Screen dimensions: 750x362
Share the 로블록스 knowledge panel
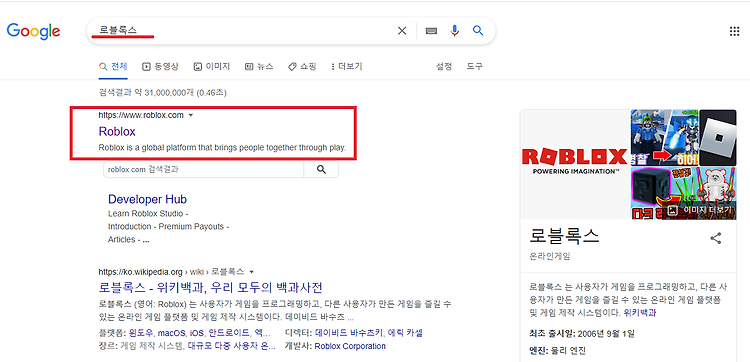716,238
